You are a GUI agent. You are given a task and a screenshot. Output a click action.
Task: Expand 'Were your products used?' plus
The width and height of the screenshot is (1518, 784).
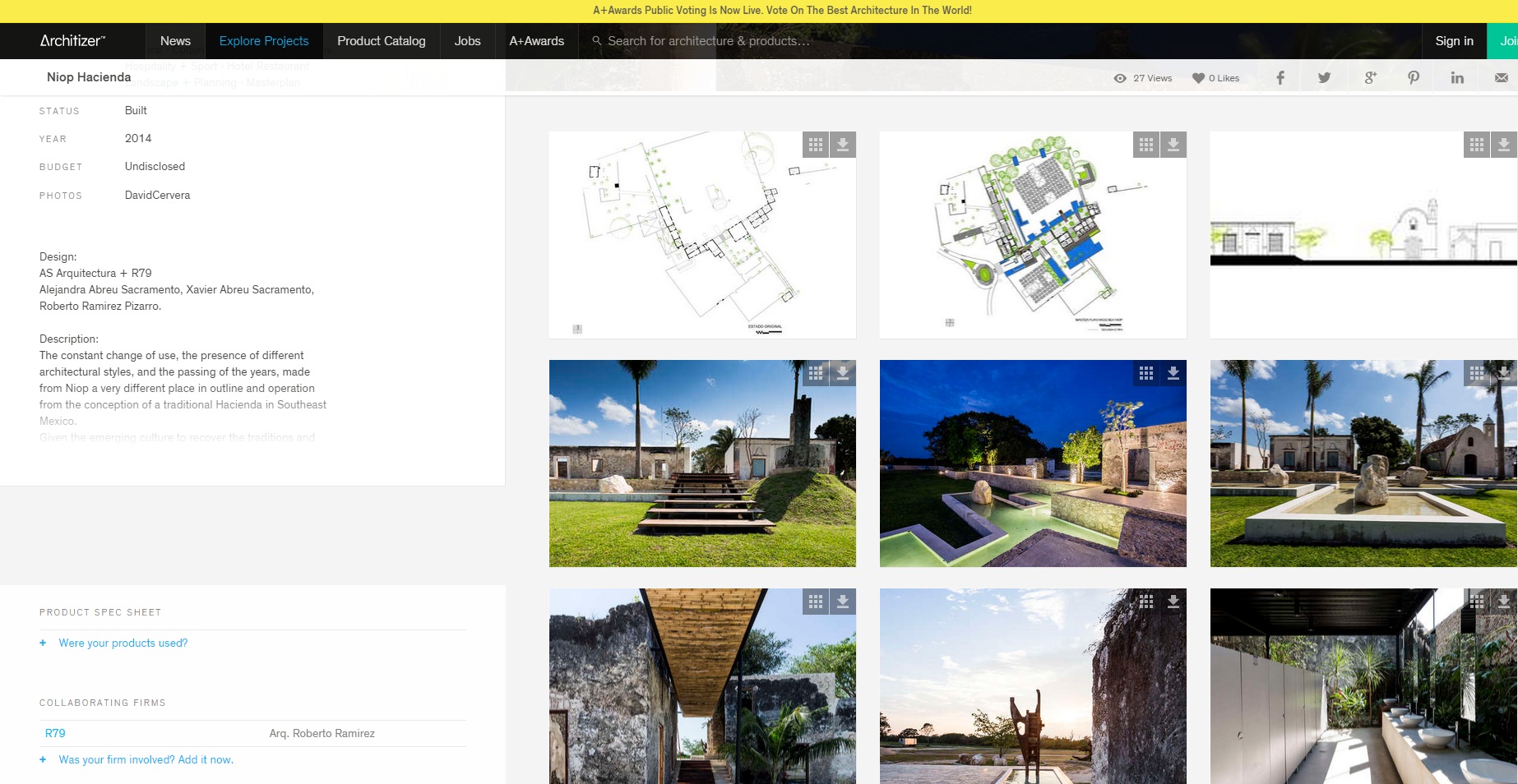pos(43,643)
